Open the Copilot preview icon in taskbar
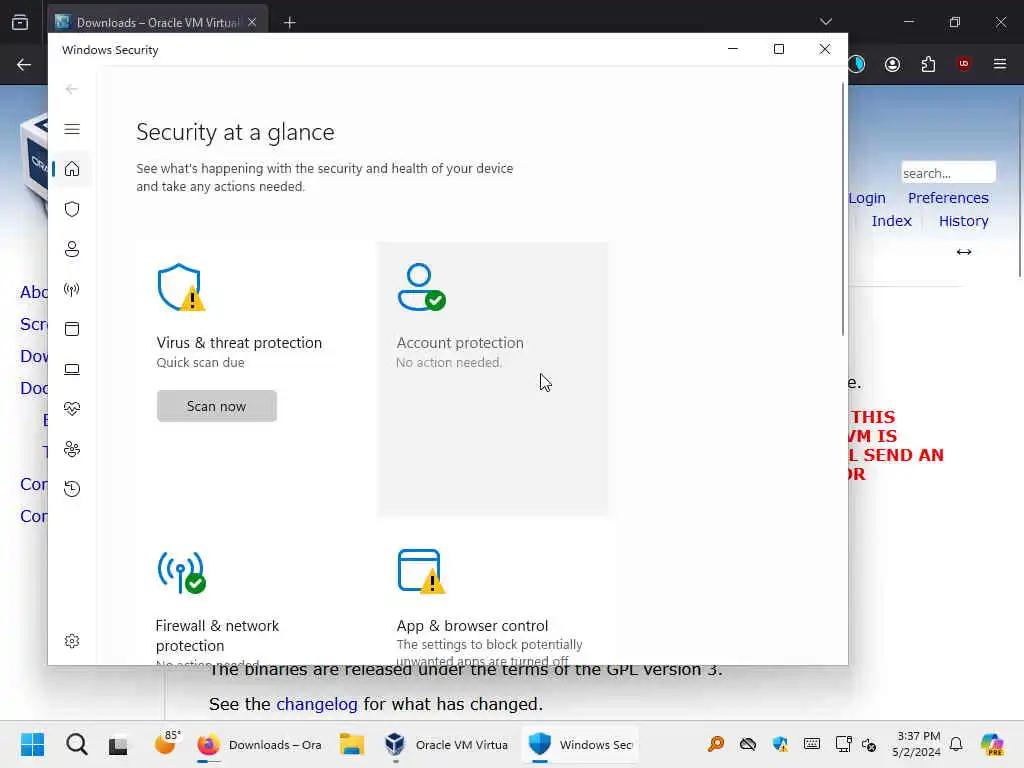 pyautogui.click(x=991, y=744)
